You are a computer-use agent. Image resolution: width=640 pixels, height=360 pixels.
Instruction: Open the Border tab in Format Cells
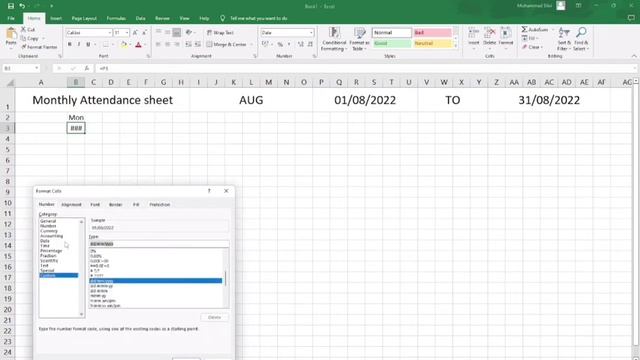(116, 204)
